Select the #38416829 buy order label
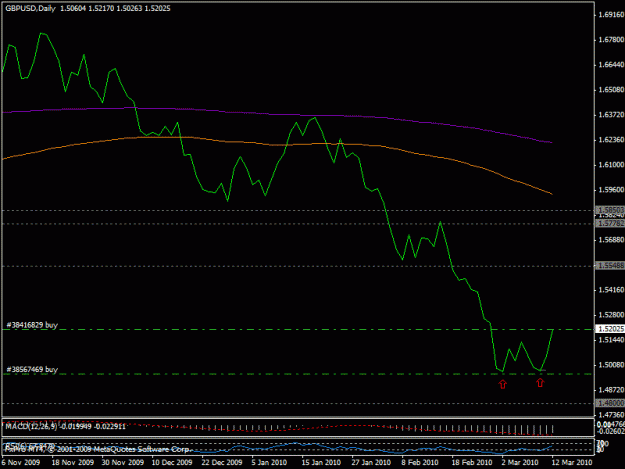 (32, 325)
